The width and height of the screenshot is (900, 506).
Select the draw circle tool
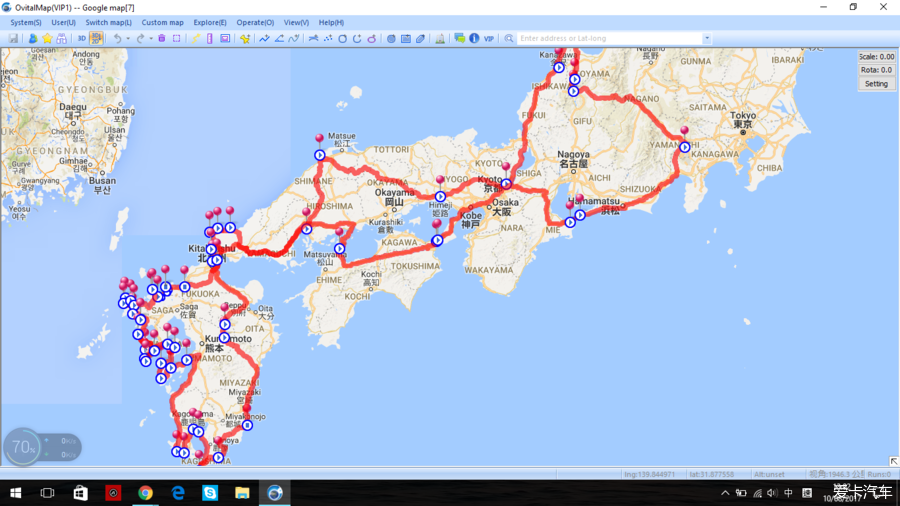343,38
